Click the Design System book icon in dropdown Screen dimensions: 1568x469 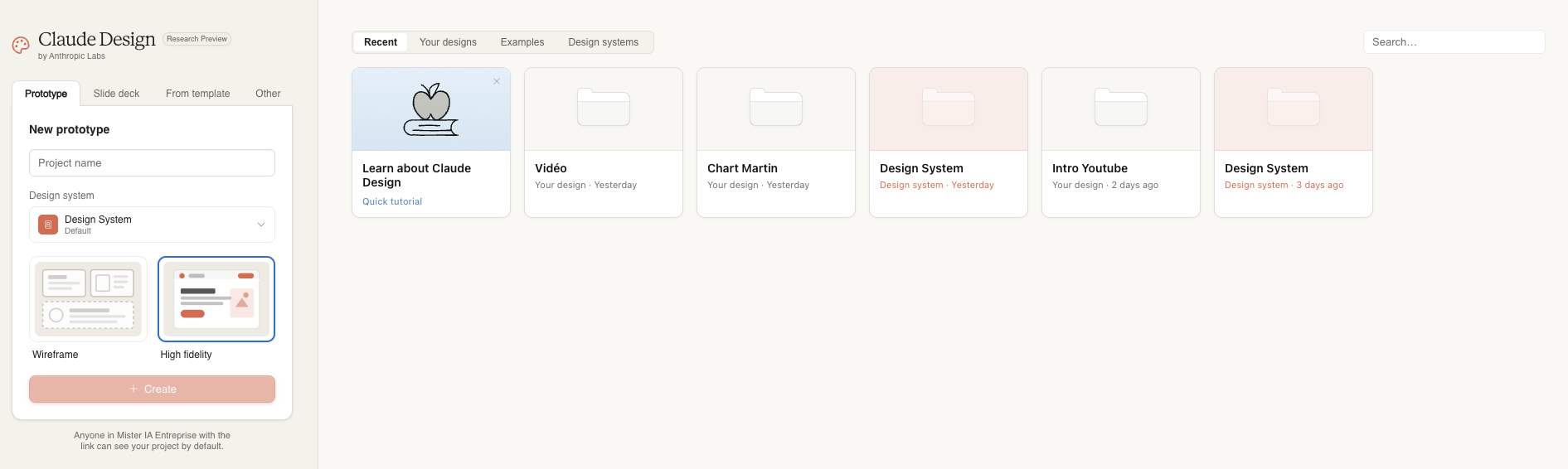pos(48,225)
